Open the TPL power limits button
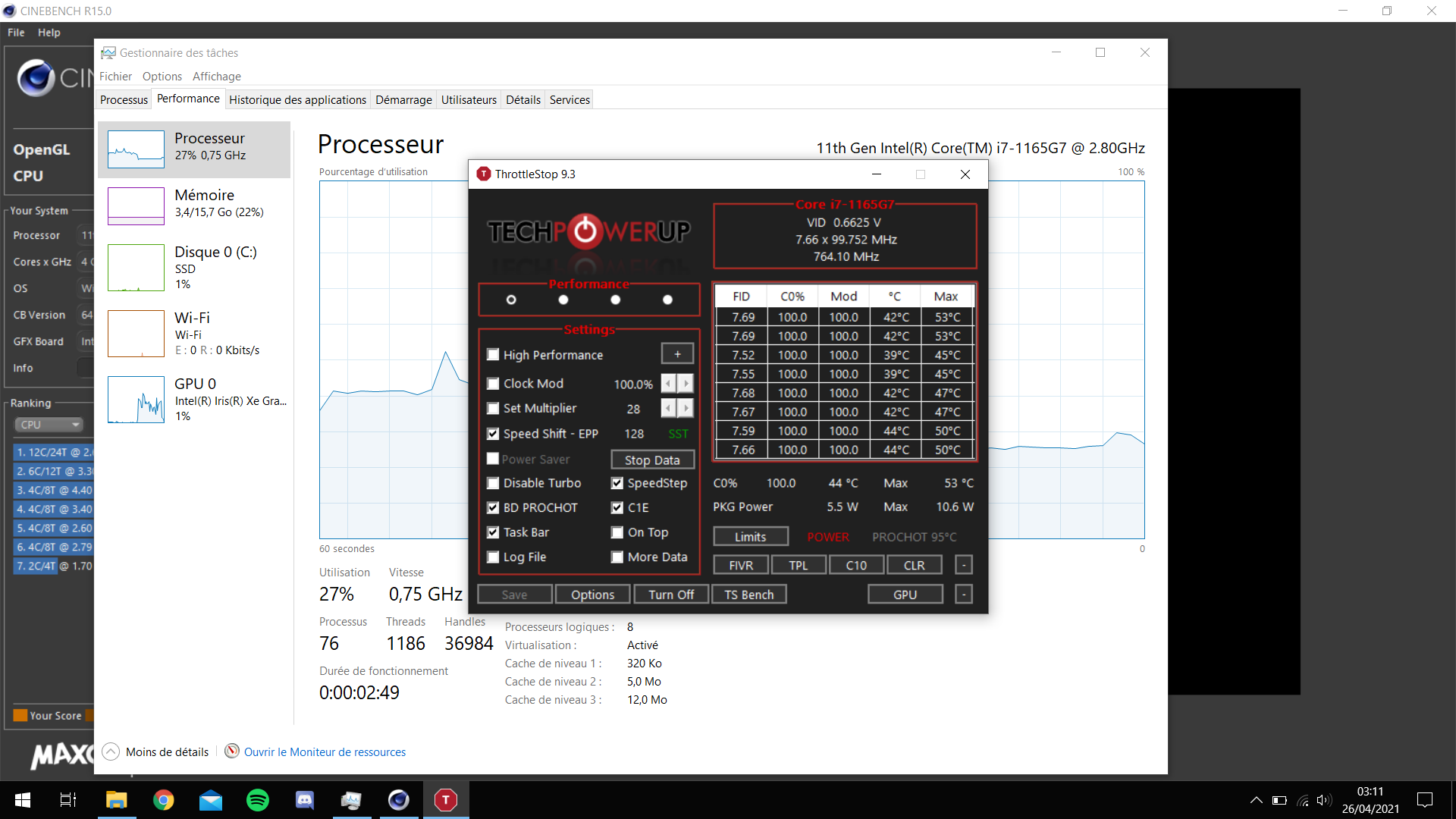Viewport: 1456px width, 819px height. pos(799,565)
